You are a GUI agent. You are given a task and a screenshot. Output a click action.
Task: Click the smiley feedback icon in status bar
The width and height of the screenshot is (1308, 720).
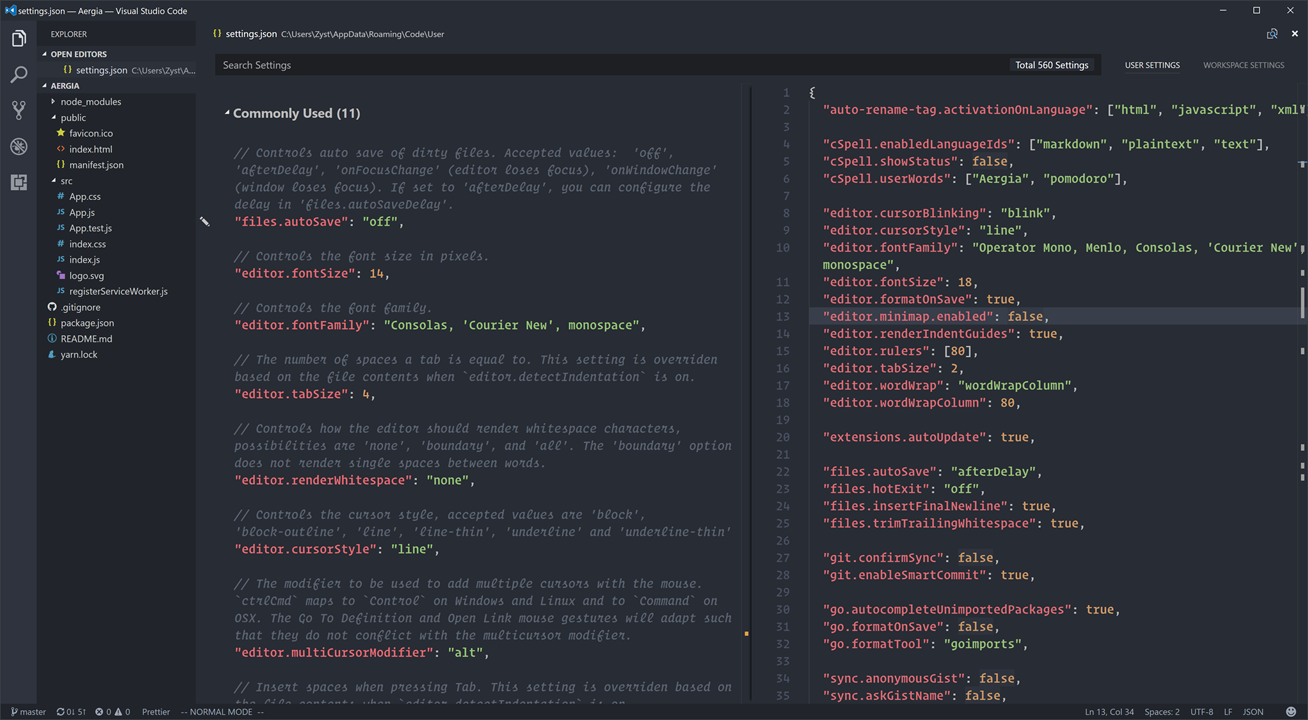coord(1291,712)
